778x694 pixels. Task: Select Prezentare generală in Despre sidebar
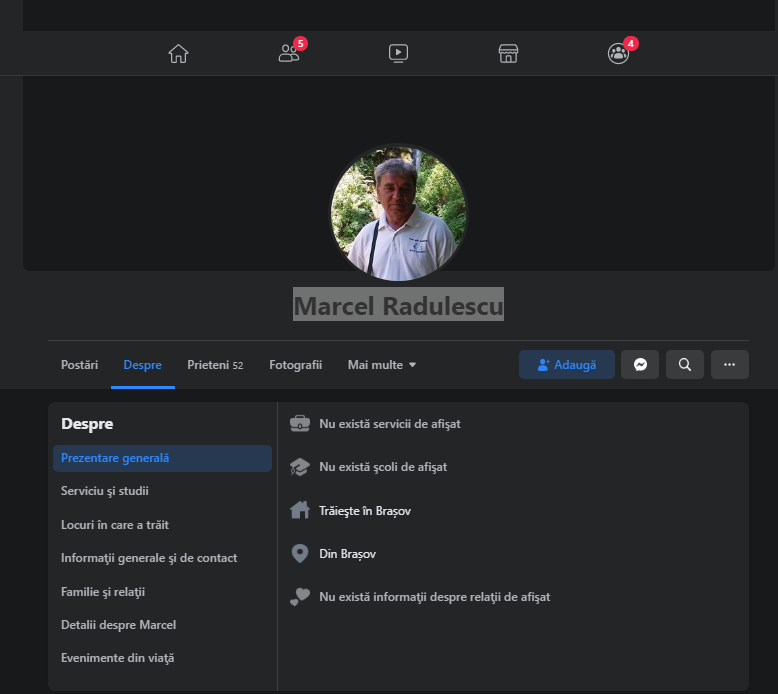click(x=162, y=458)
